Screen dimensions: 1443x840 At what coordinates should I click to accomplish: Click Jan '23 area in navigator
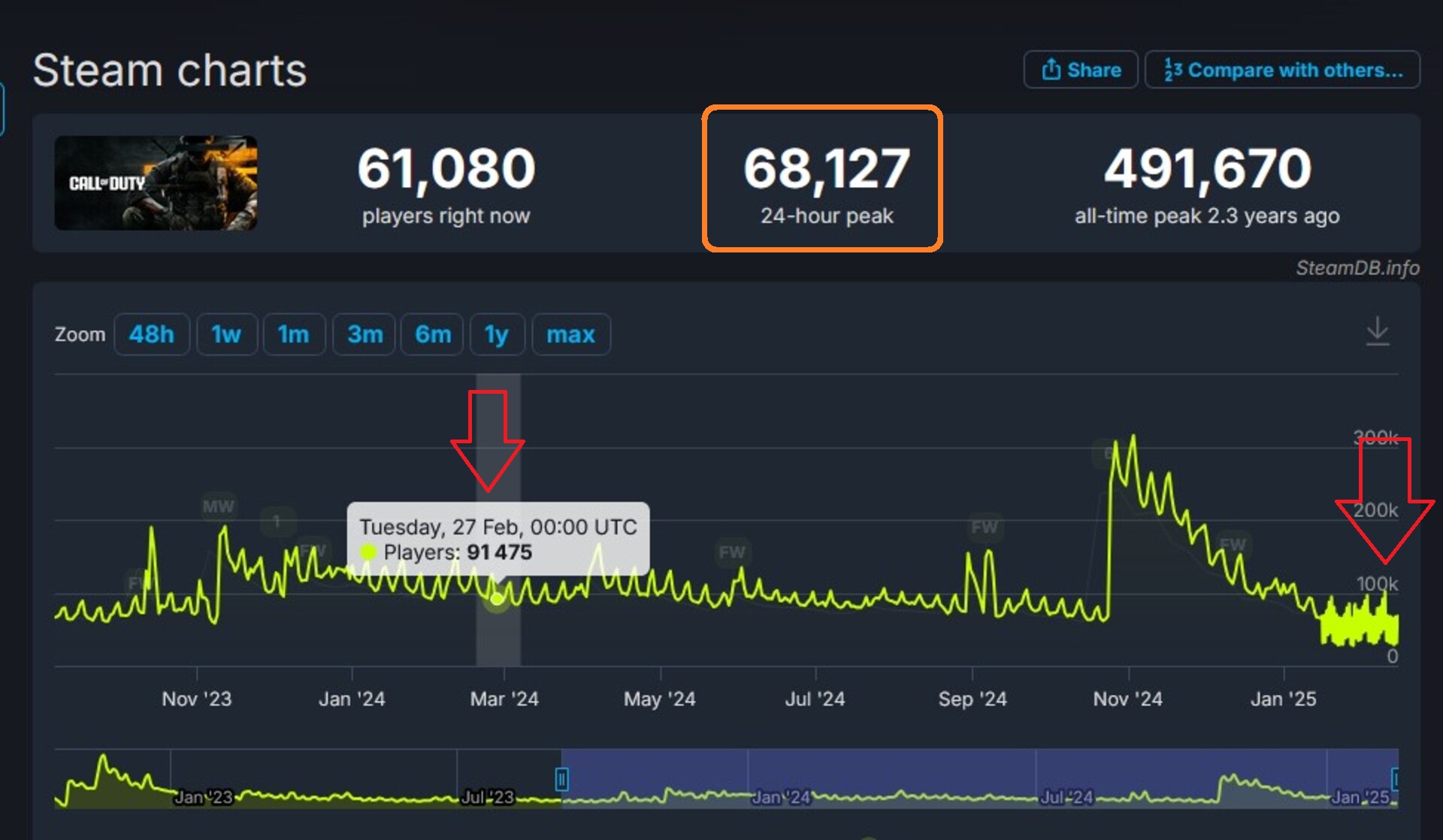click(x=203, y=796)
